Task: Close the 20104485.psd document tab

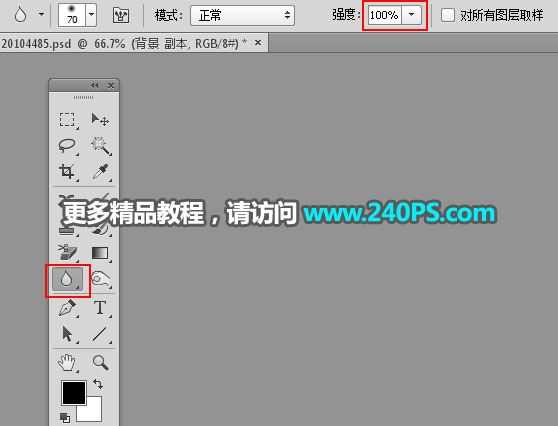Action: click(258, 43)
